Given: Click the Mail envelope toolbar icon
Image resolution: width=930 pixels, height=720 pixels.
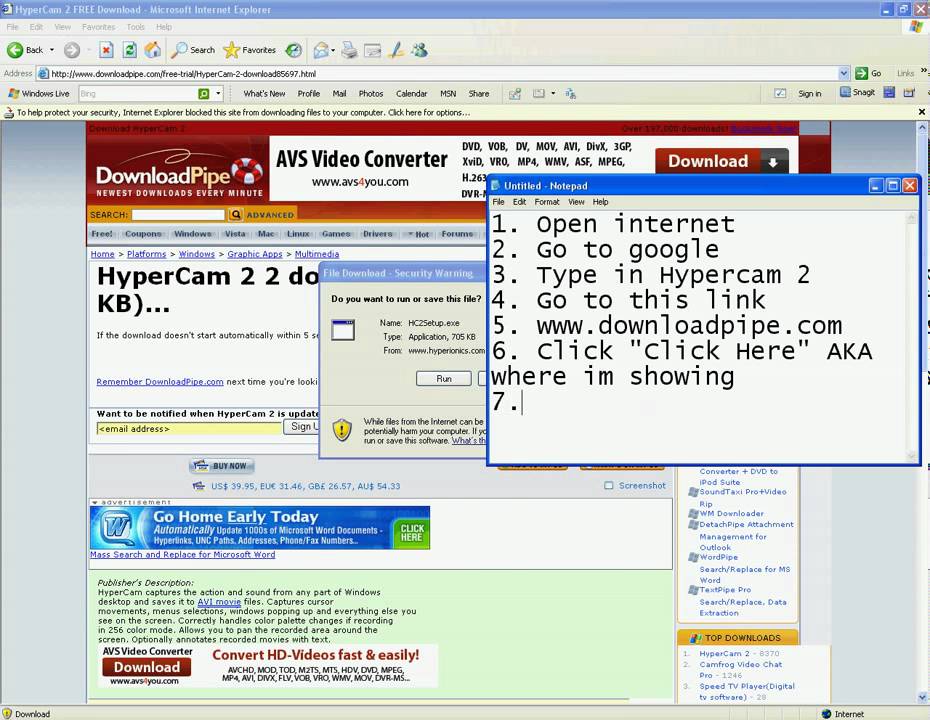Looking at the screenshot, I should coord(321,50).
